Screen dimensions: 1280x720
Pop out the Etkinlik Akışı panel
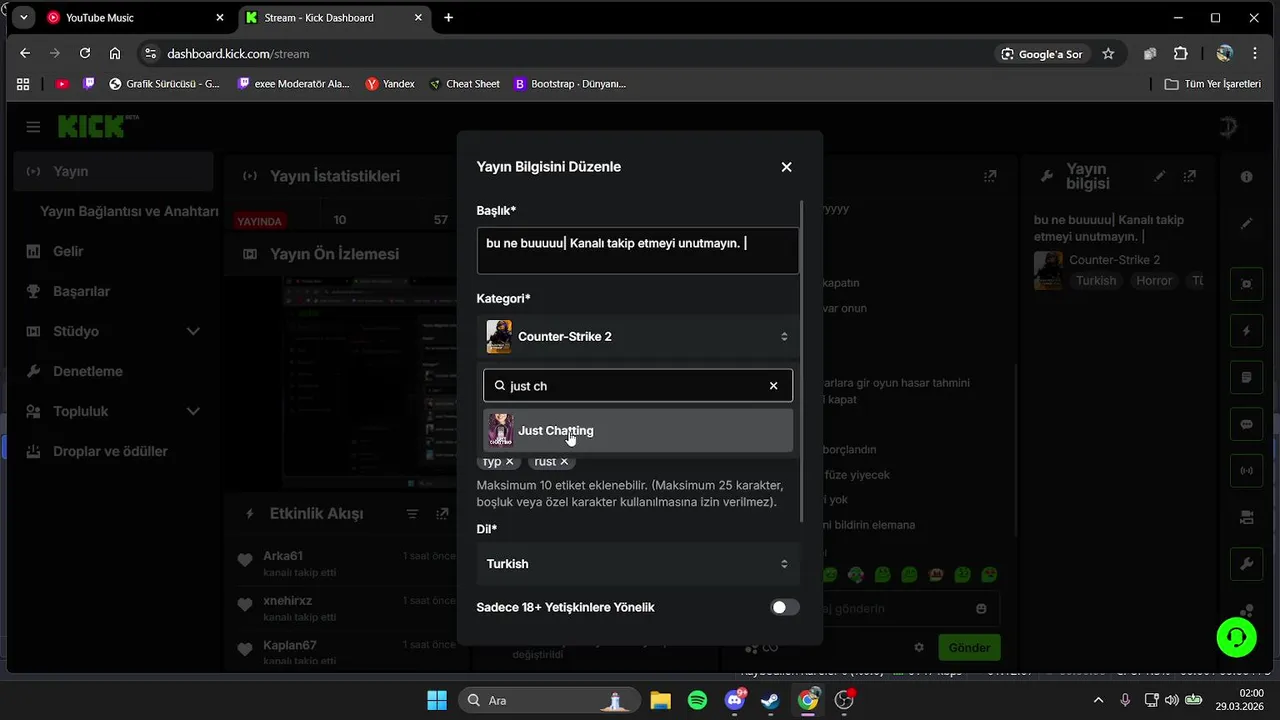coord(442,514)
